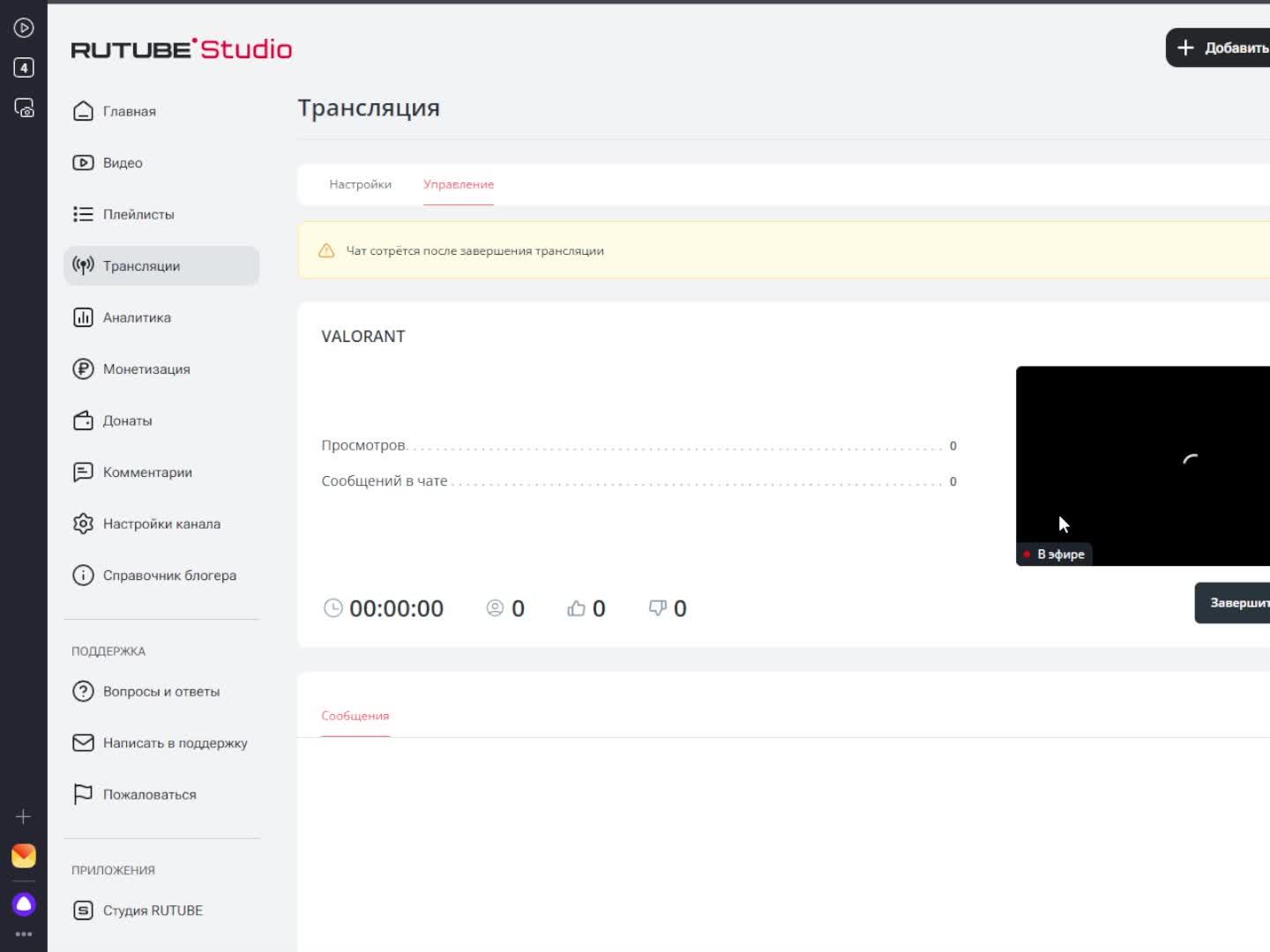Add a new panel with the plus icon

click(24, 816)
